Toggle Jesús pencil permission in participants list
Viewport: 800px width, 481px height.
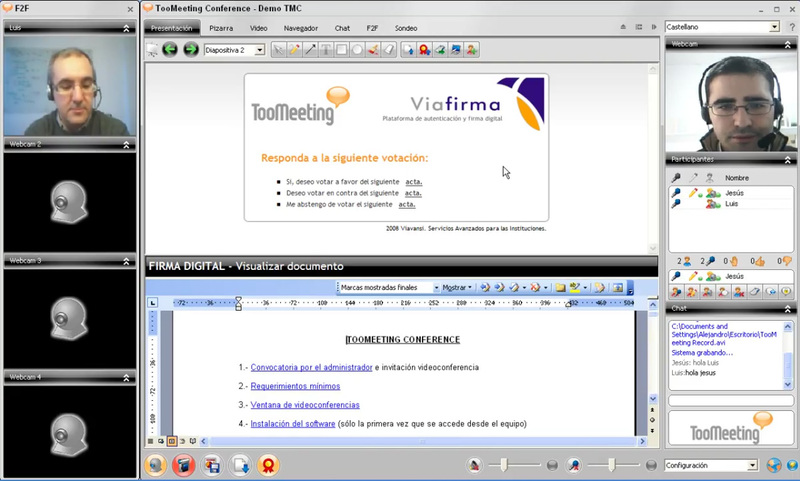click(x=692, y=193)
